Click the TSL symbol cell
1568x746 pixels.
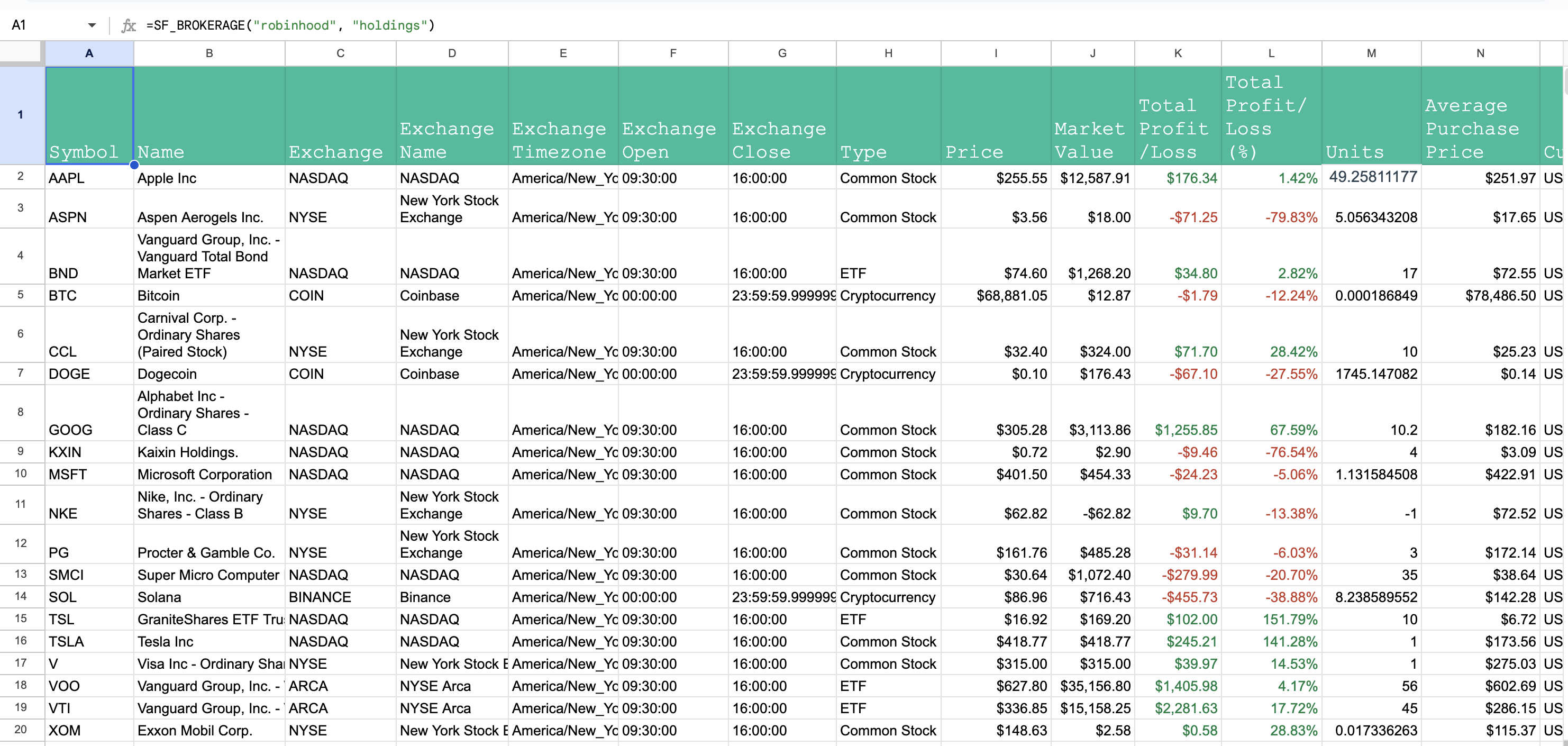pos(89,620)
